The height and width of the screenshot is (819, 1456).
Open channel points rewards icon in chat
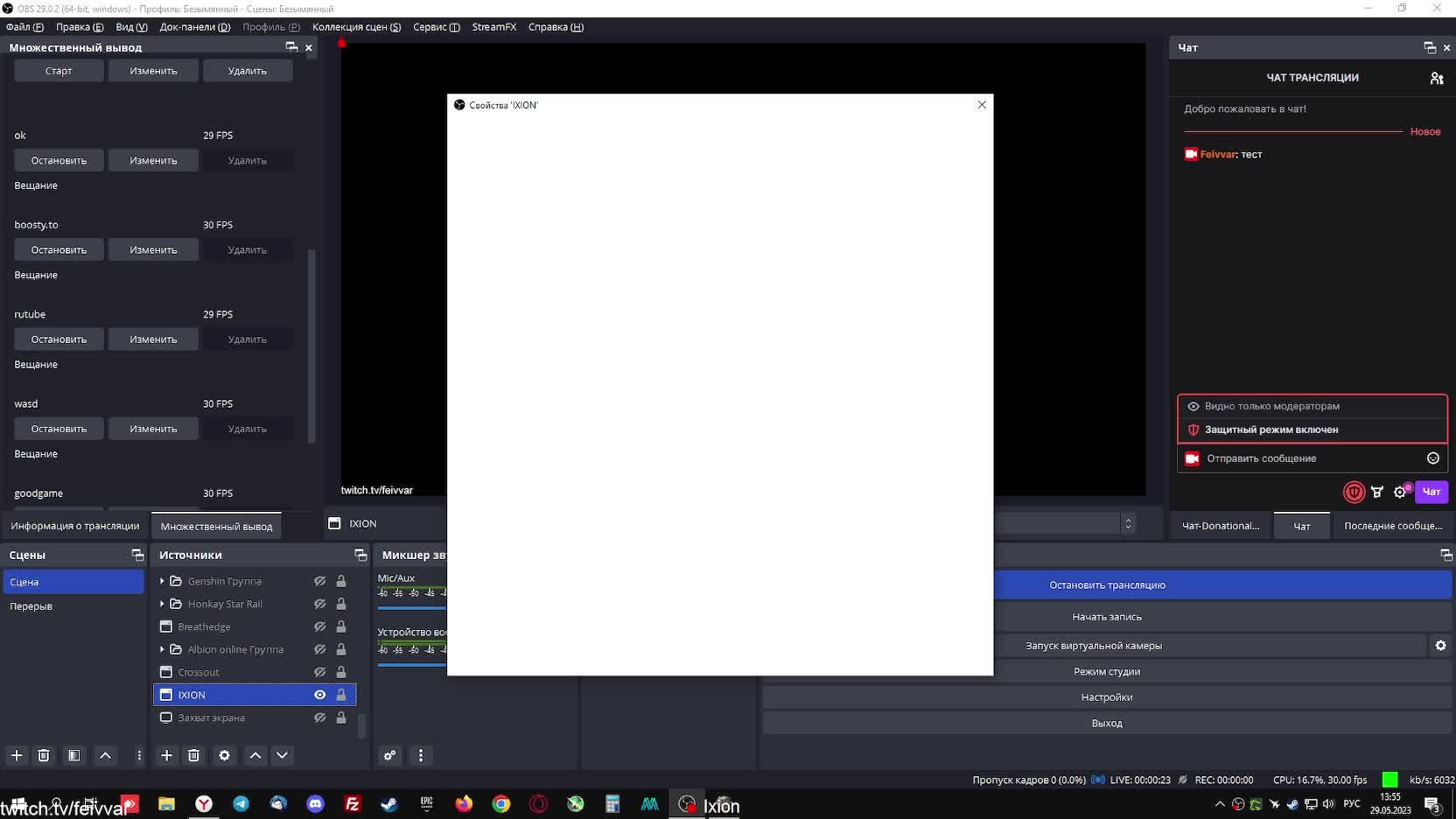point(1377,492)
